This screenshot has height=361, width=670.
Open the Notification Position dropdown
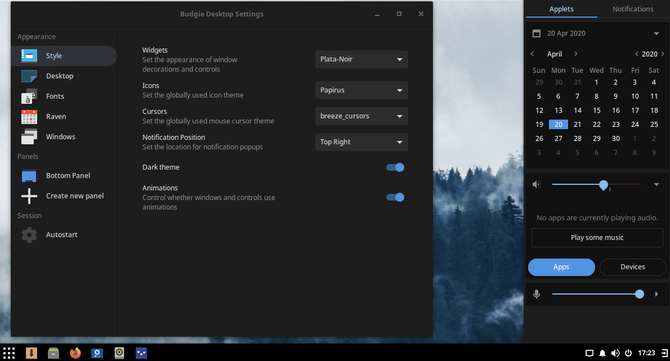(x=361, y=142)
